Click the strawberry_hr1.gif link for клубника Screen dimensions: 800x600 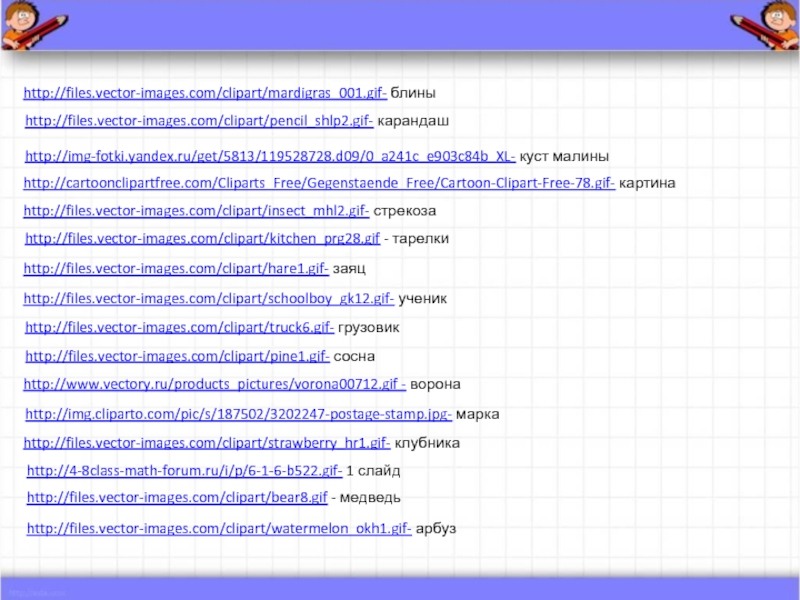[206, 442]
